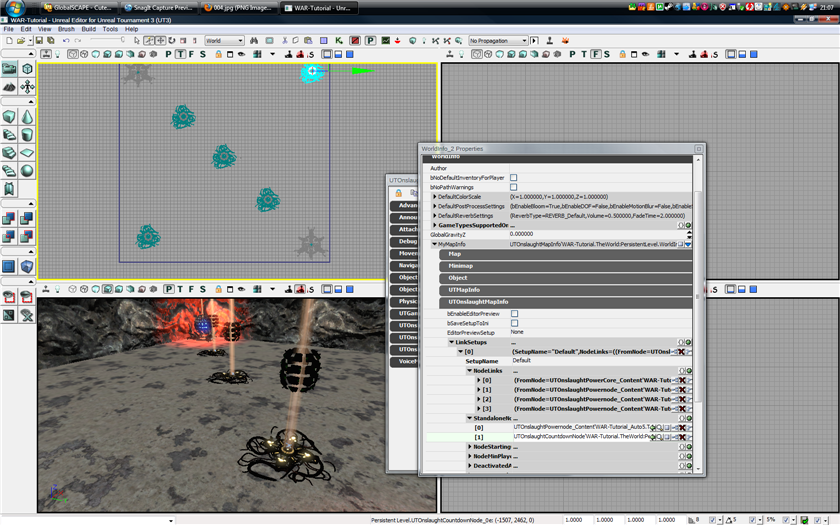
Task: Expand DefaultPostProcessSettings property
Action: (434, 206)
